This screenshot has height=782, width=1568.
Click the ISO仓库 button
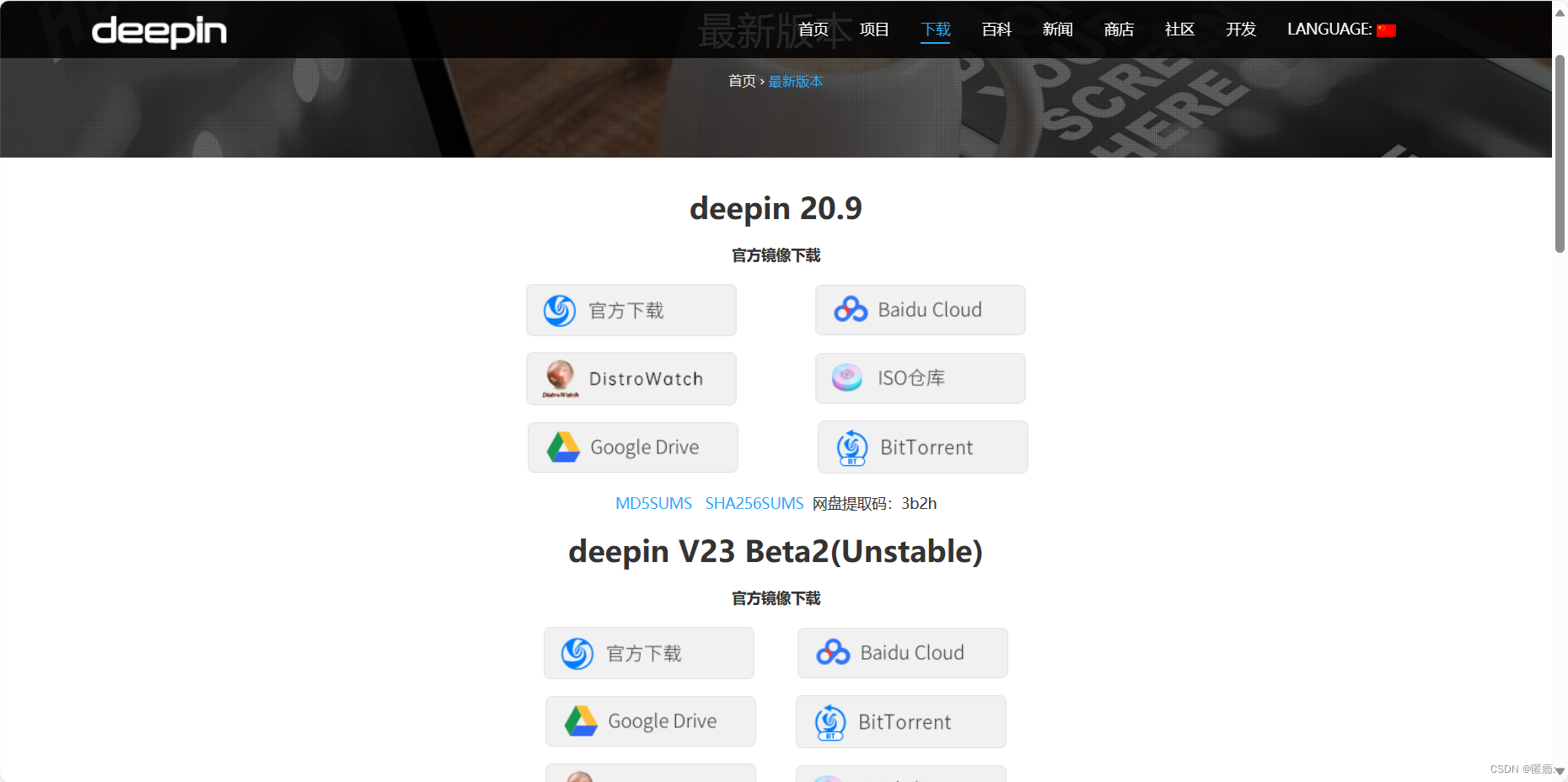click(921, 378)
